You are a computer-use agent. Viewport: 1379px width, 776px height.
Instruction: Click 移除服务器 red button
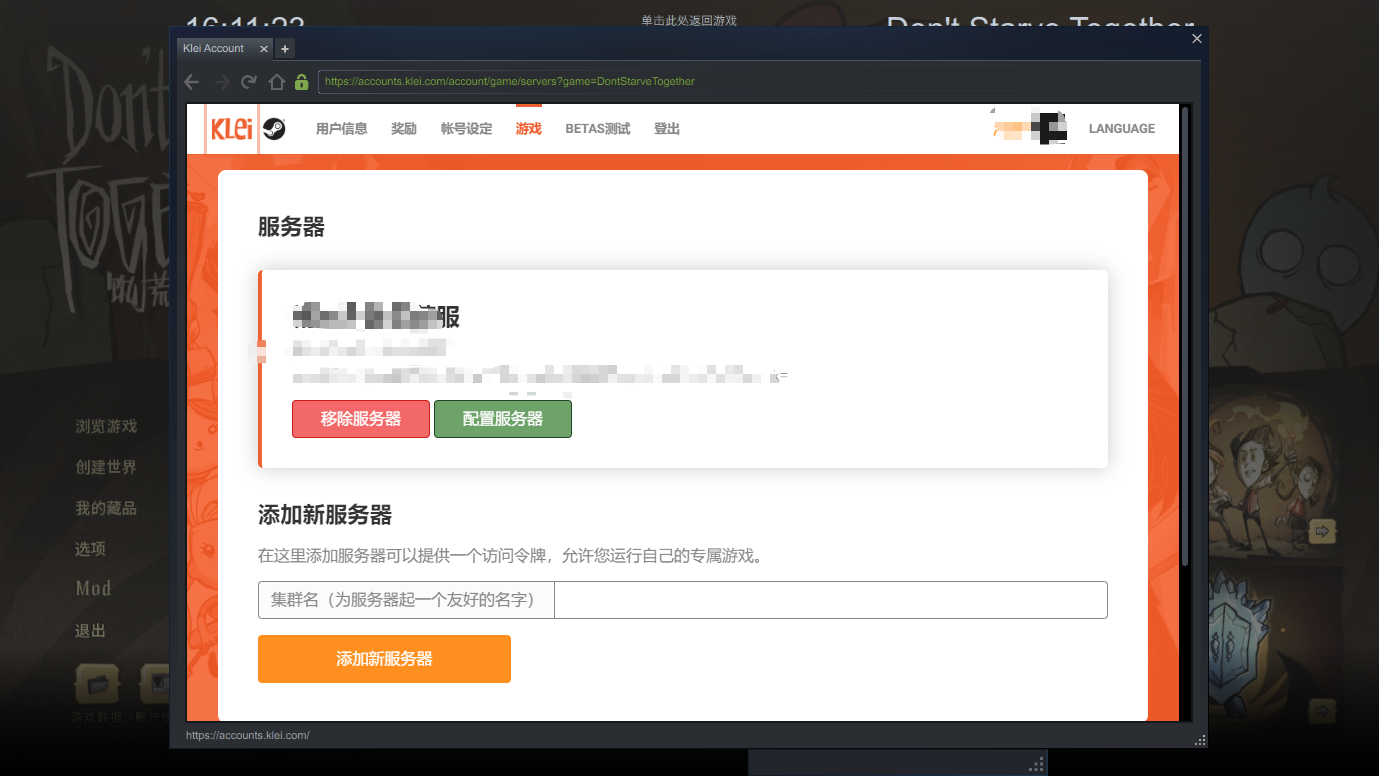361,419
